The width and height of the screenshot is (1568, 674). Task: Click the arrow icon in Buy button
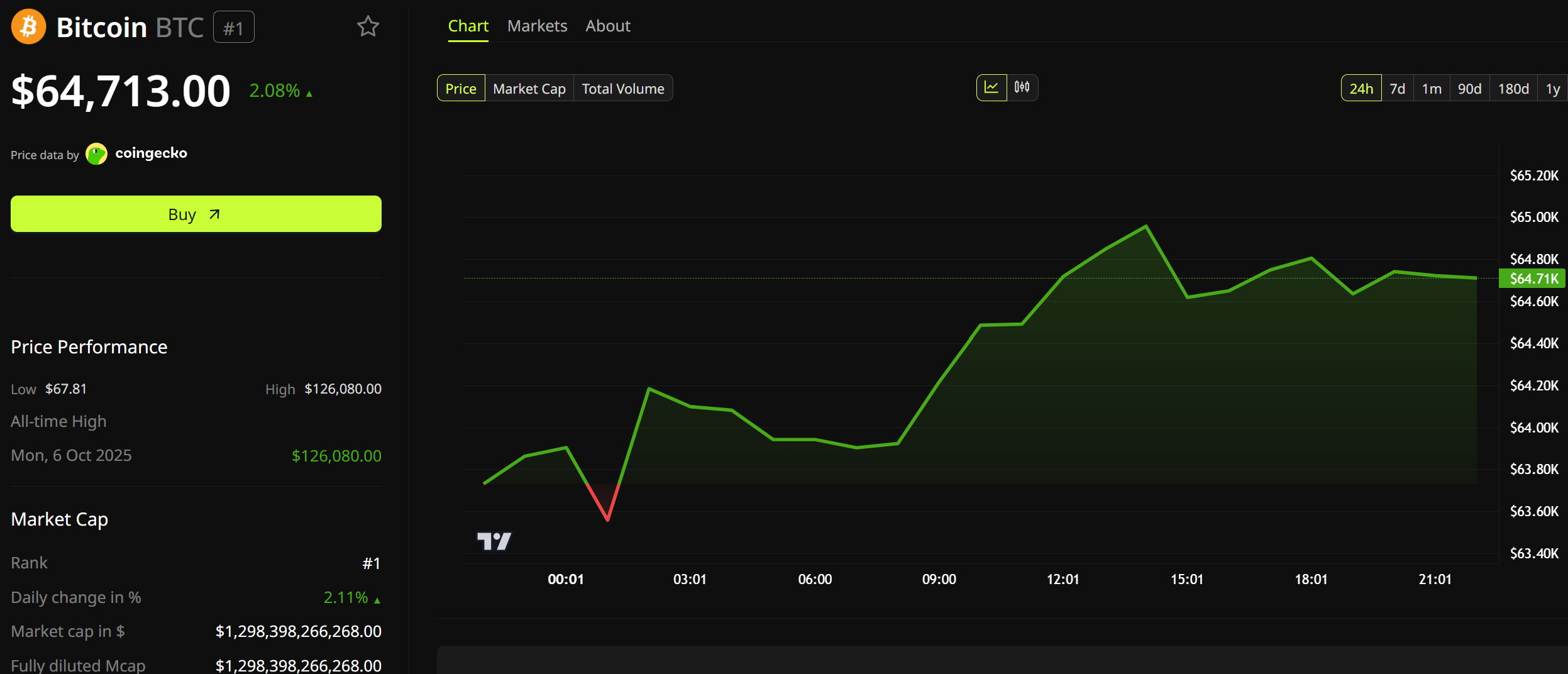coord(214,214)
